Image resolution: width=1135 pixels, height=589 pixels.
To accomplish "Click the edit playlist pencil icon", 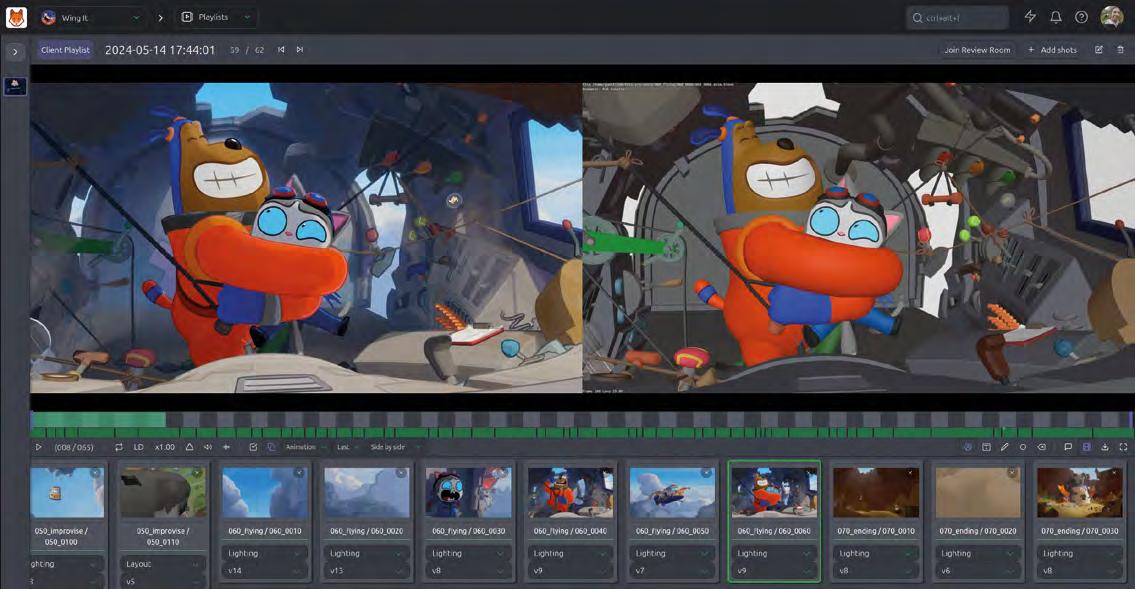I will 1099,50.
